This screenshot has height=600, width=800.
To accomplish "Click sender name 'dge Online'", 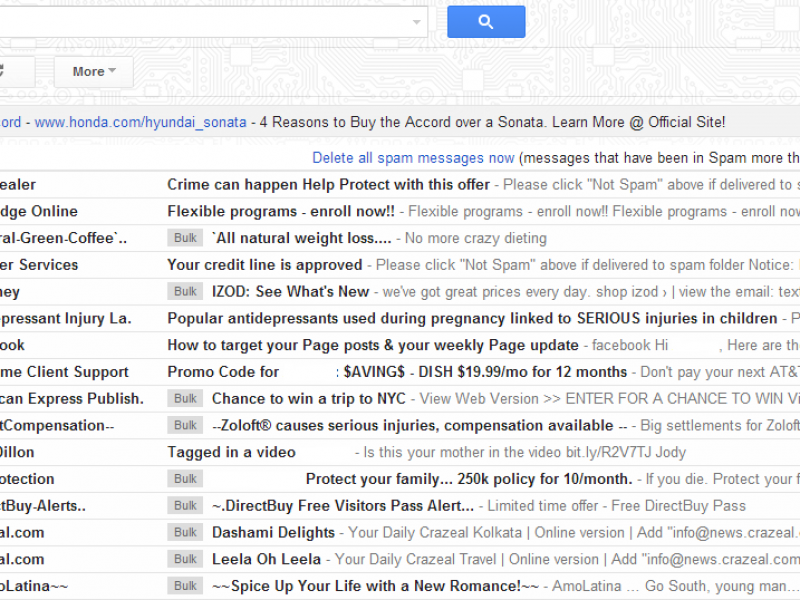I will [x=39, y=211].
